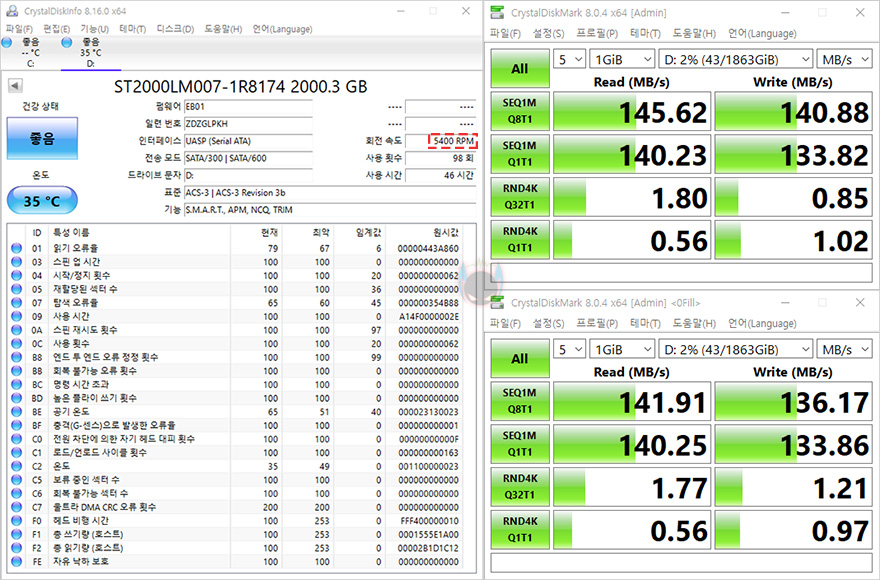
Task: Run RND4K Q32T1 test in lower 0Fill window
Action: tap(520, 486)
